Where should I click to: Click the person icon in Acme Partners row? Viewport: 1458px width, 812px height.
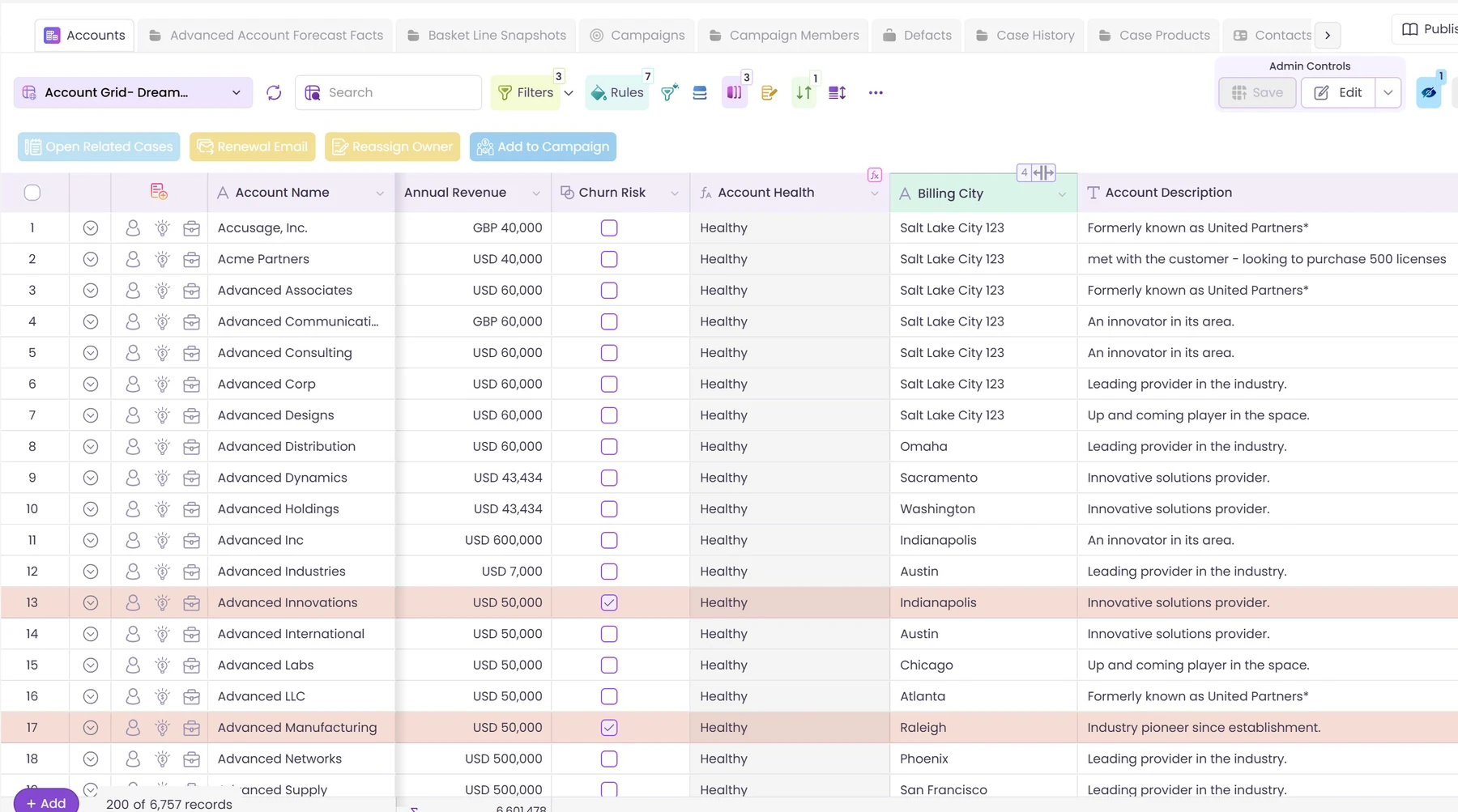(133, 259)
